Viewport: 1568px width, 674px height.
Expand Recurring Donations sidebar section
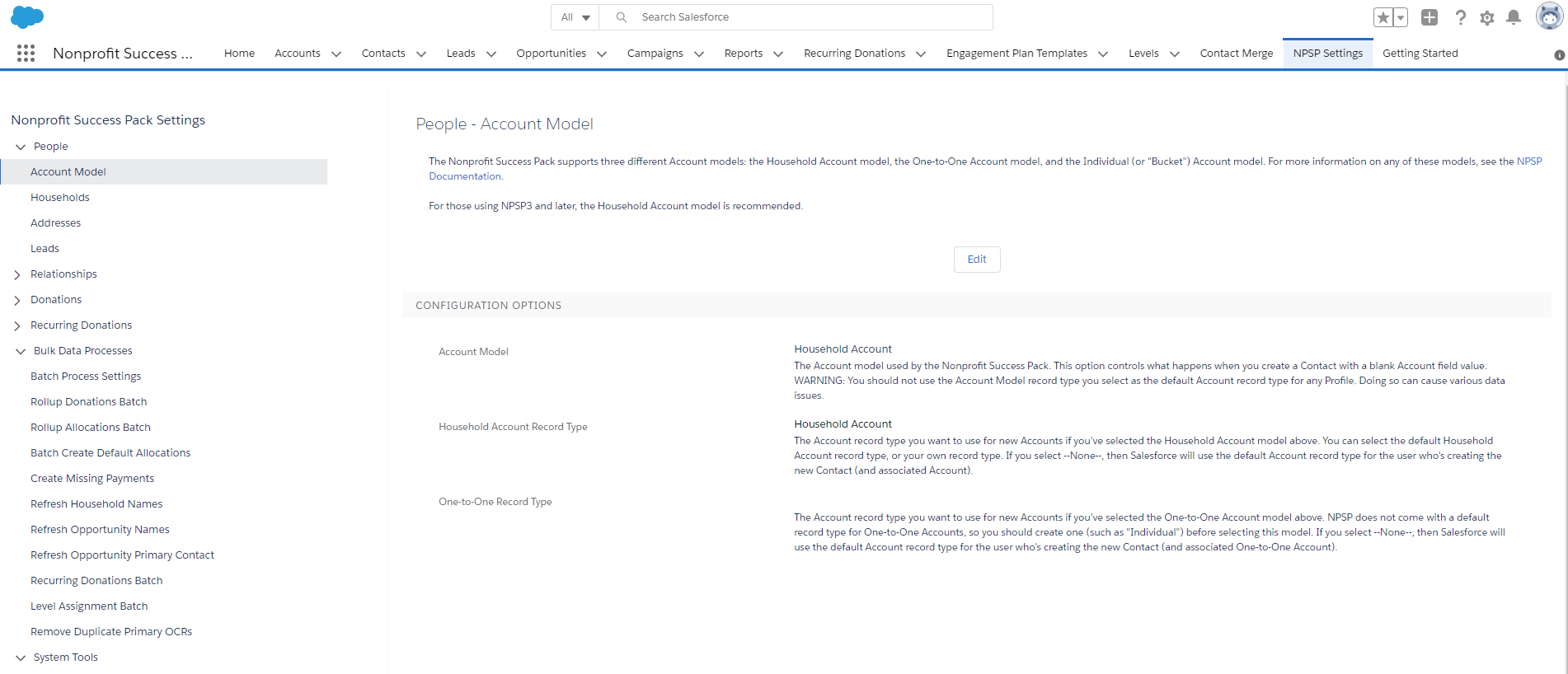(17, 325)
